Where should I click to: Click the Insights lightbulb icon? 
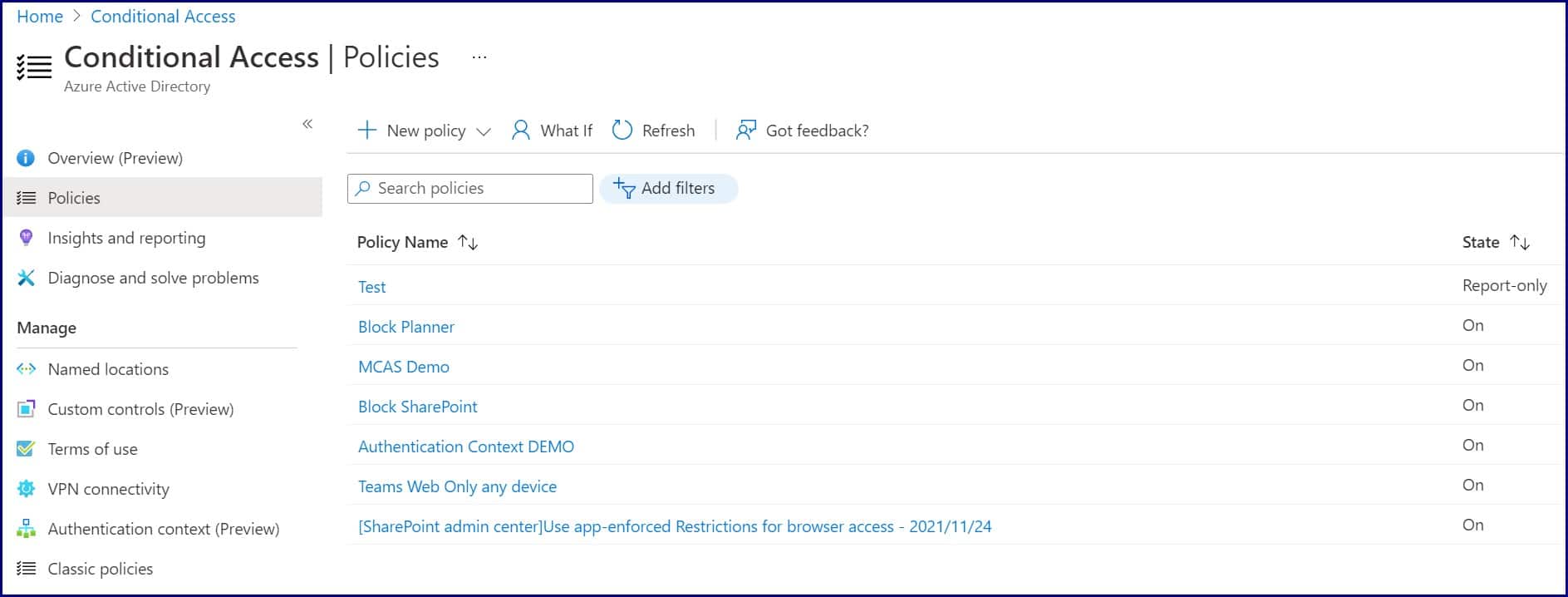(x=27, y=238)
